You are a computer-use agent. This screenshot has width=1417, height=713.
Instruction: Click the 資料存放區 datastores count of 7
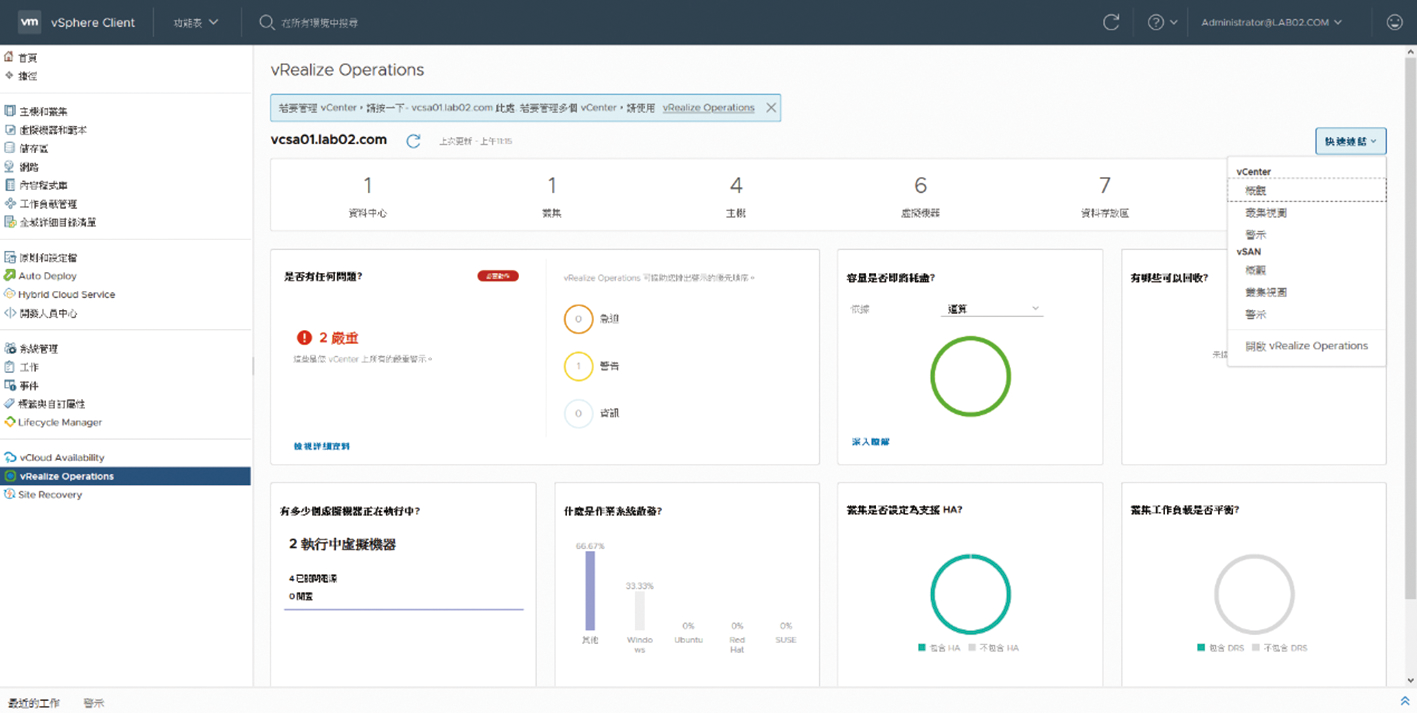pos(1104,186)
